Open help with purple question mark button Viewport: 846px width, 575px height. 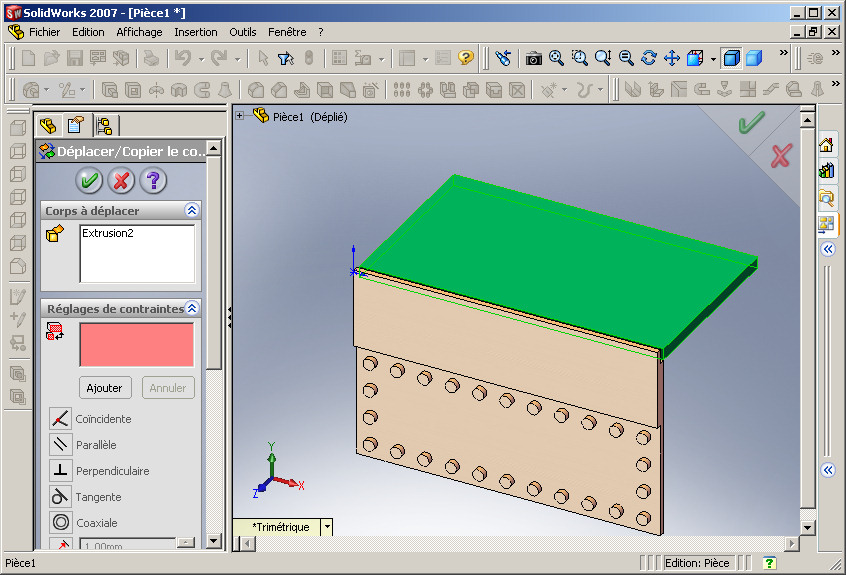tap(153, 180)
